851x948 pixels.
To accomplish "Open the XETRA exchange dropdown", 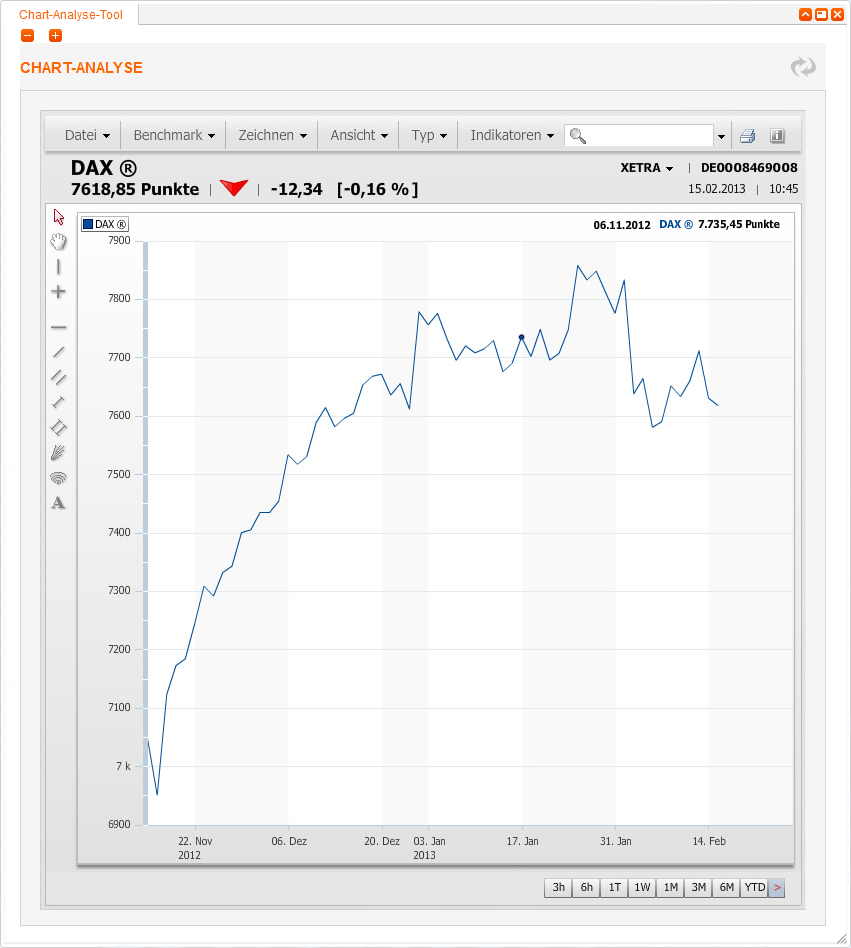I will click(647, 168).
